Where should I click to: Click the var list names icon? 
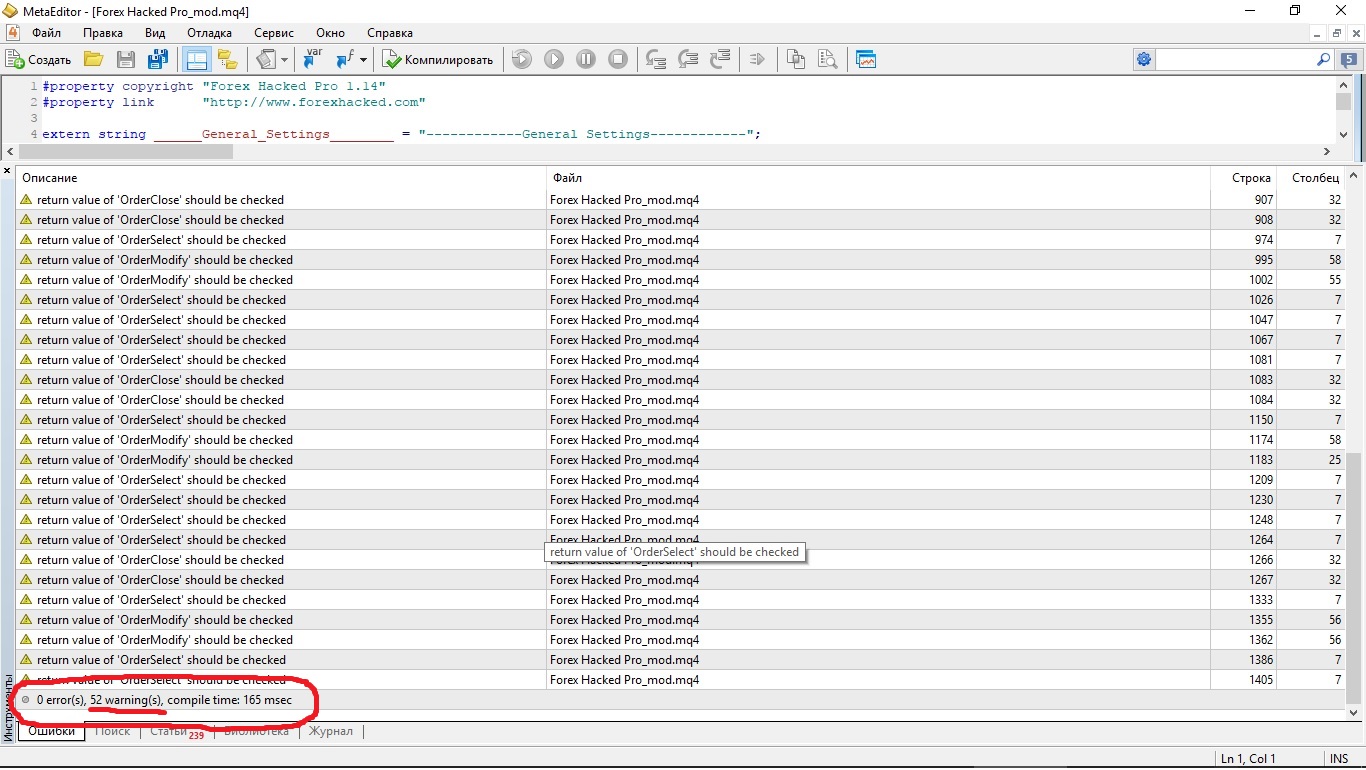(x=313, y=60)
